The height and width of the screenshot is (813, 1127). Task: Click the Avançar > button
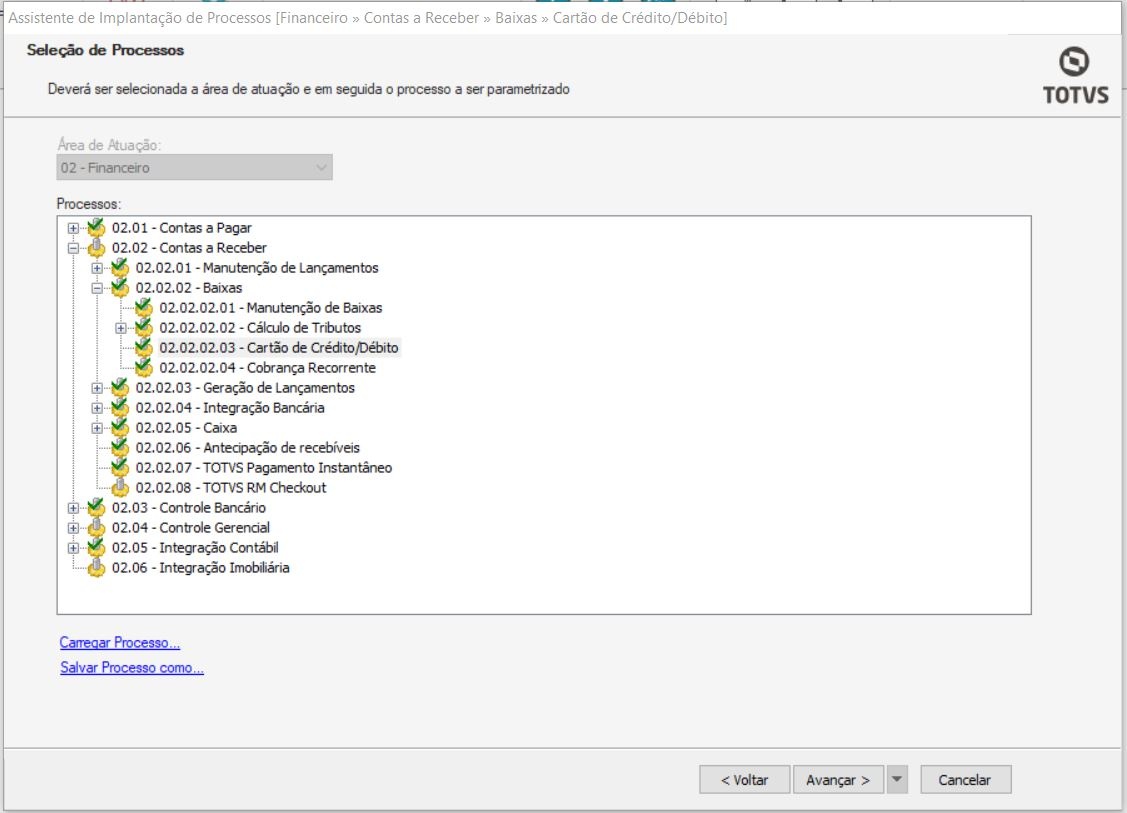(x=838, y=780)
